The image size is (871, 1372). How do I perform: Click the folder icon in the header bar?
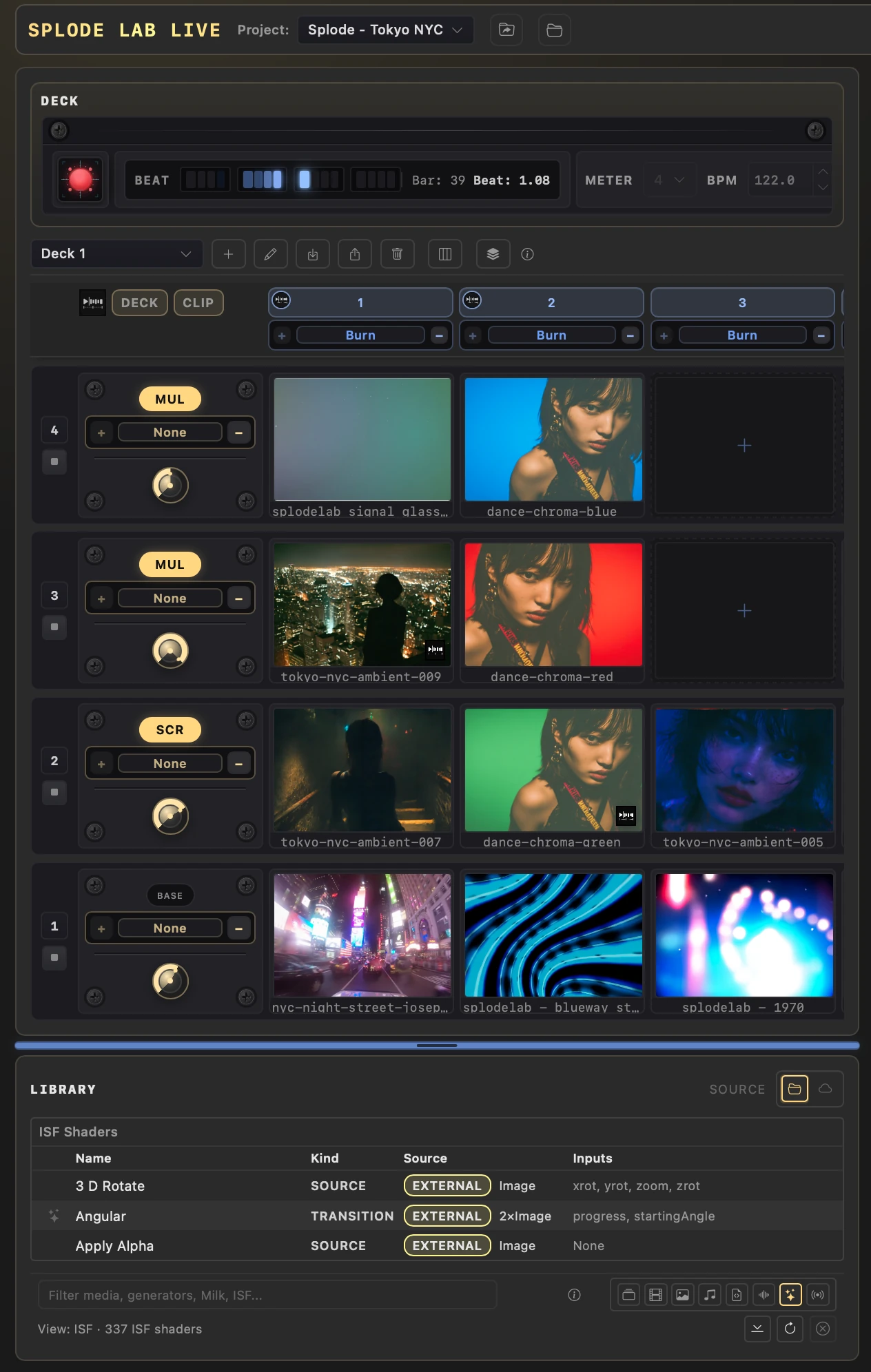pos(554,30)
